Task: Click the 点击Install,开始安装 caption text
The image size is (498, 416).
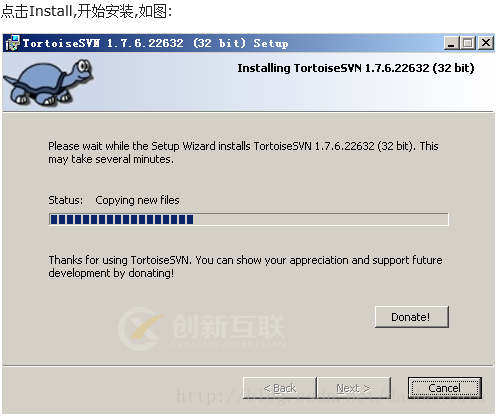Action: pyautogui.click(x=86, y=11)
